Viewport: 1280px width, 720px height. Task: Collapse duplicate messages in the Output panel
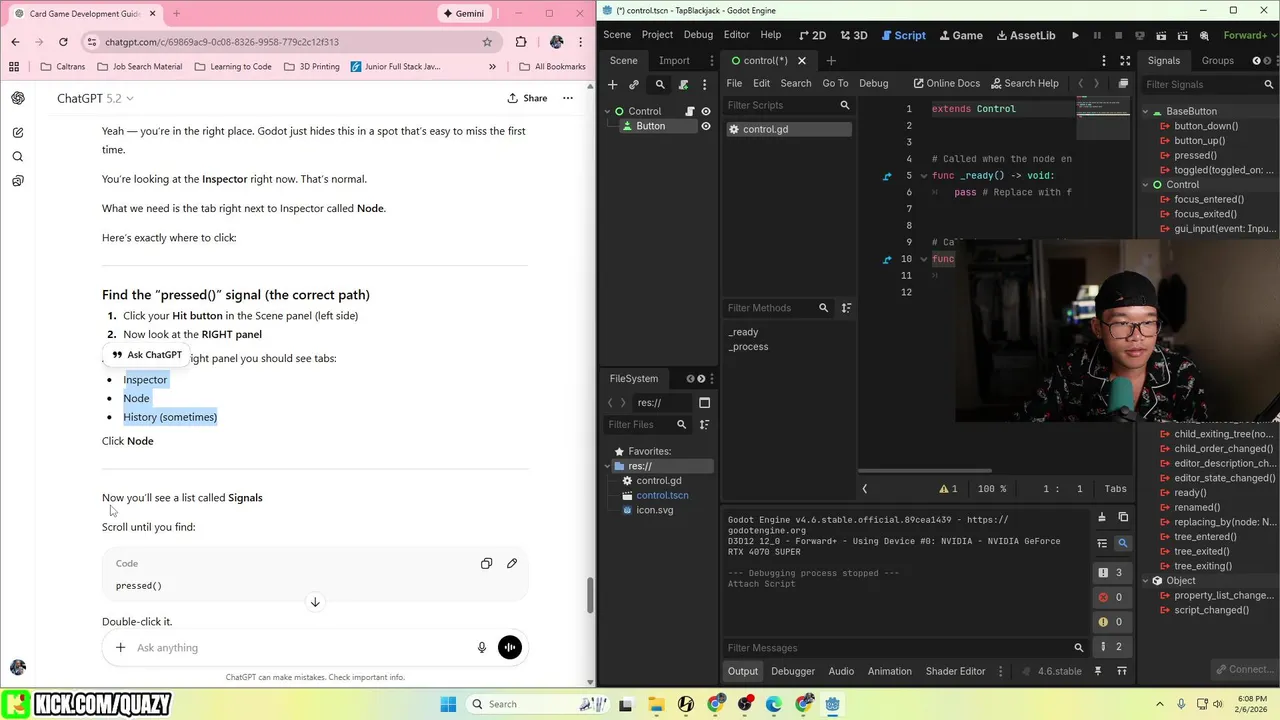click(1102, 543)
